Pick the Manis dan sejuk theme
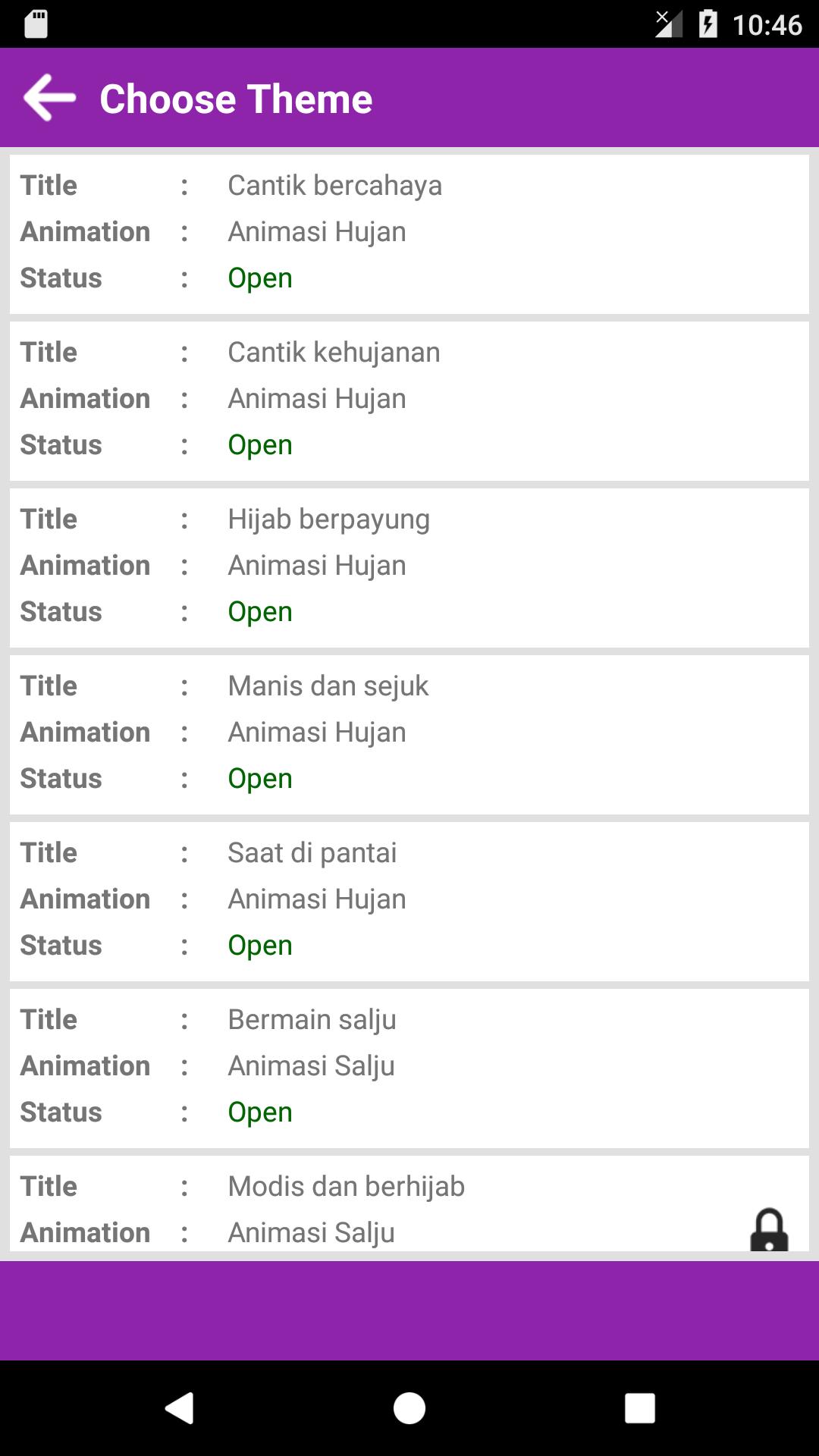Image resolution: width=819 pixels, height=1456 pixels. (409, 735)
